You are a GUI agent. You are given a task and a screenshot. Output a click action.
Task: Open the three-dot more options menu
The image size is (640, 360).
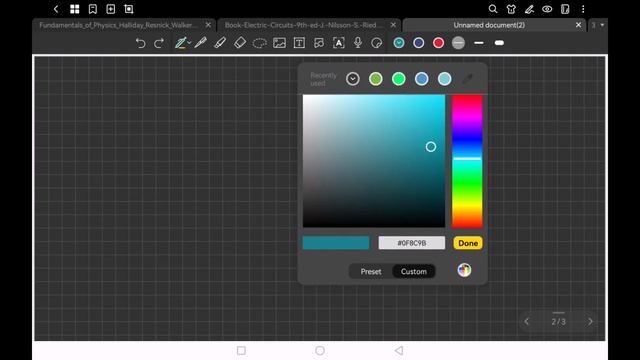point(583,9)
